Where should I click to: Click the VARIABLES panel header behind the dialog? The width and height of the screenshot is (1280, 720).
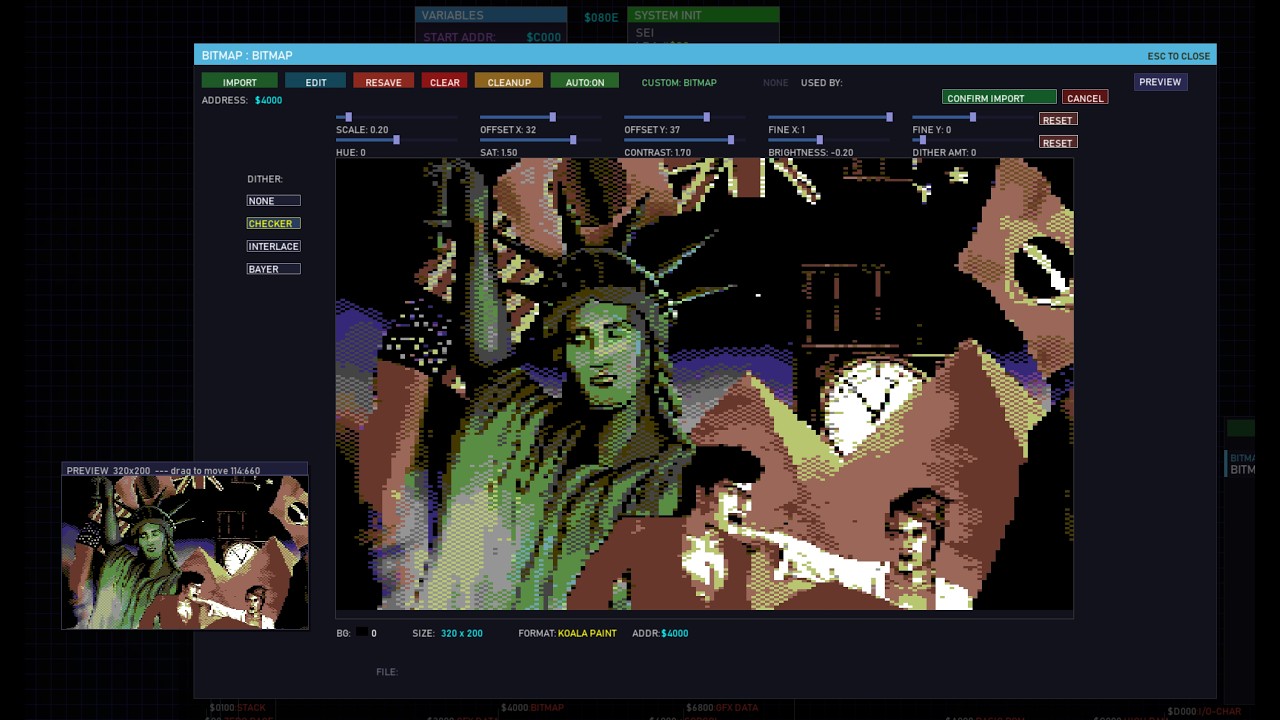pyautogui.click(x=491, y=15)
